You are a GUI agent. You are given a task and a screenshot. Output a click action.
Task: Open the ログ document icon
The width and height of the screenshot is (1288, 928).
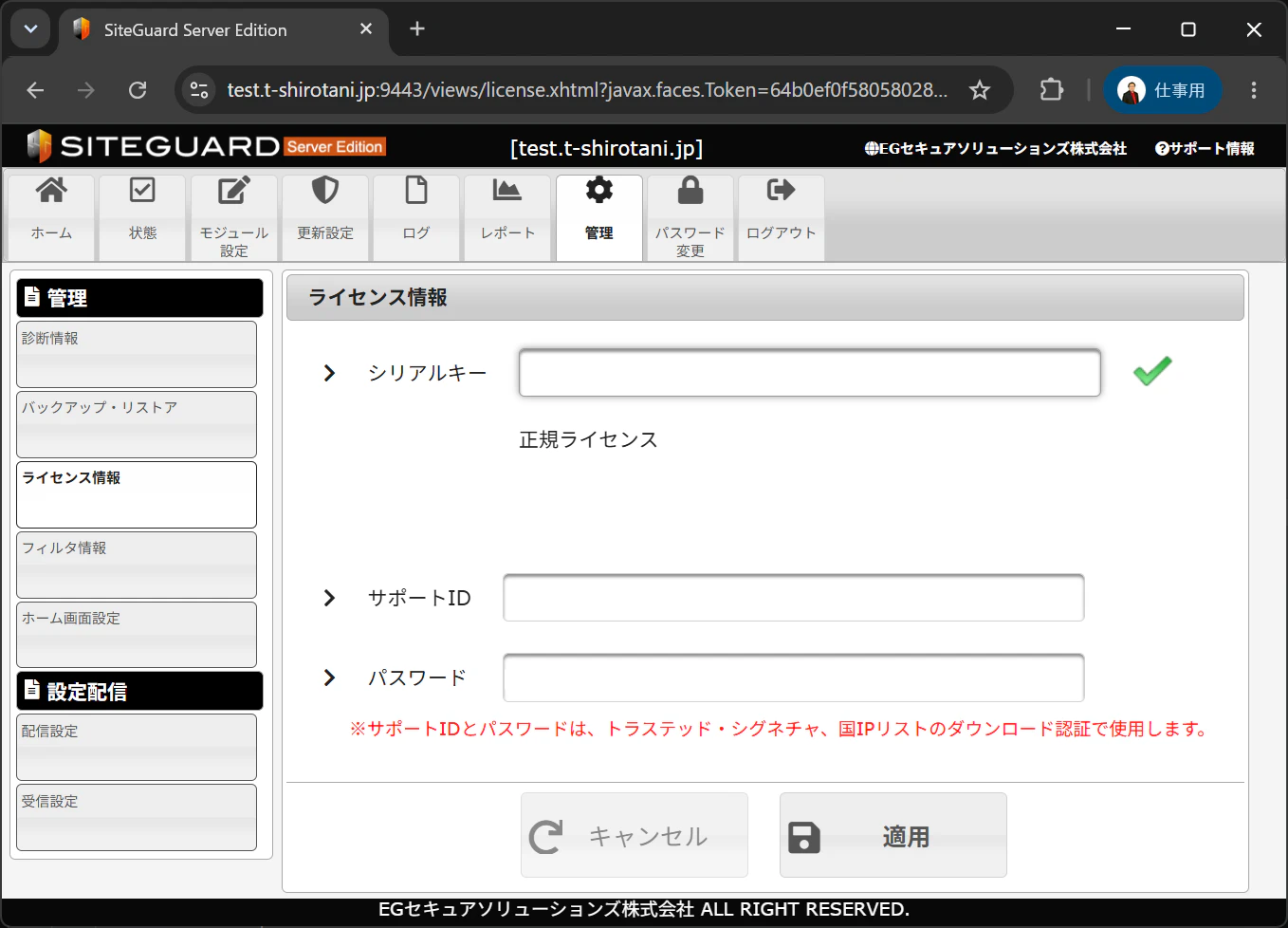point(416,191)
